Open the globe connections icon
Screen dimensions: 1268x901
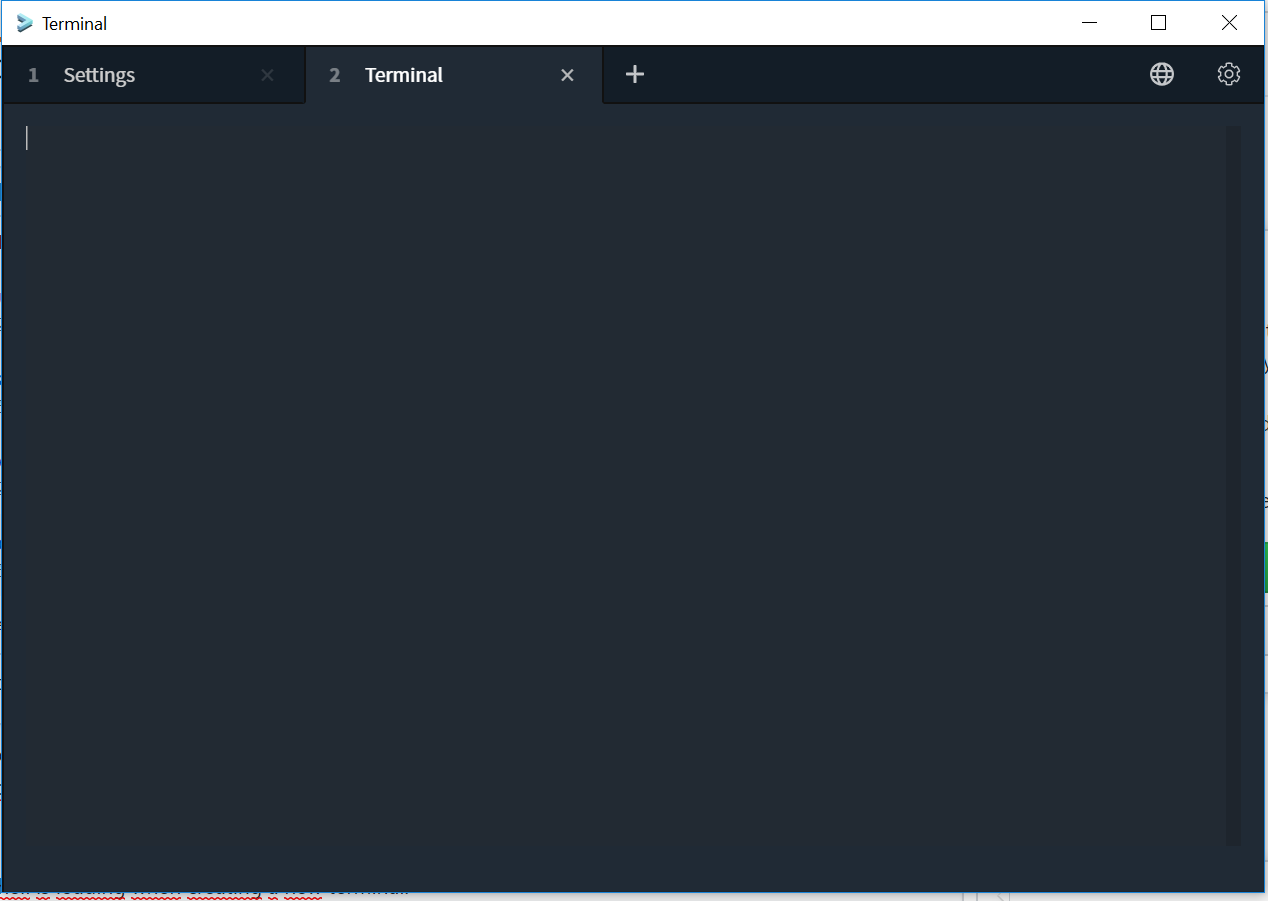[x=1161, y=74]
